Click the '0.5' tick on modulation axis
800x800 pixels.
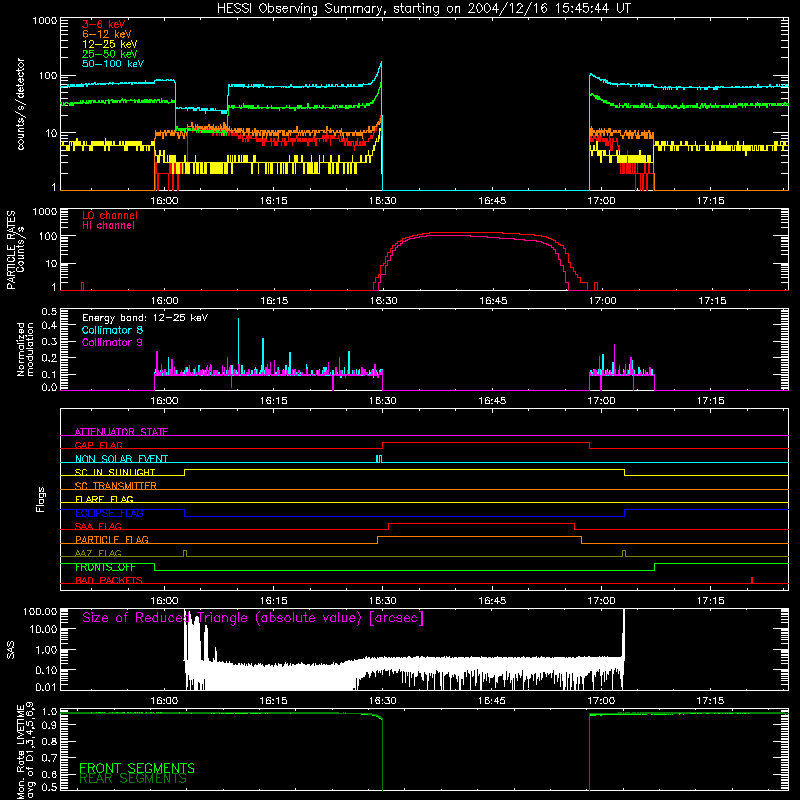pos(49,311)
